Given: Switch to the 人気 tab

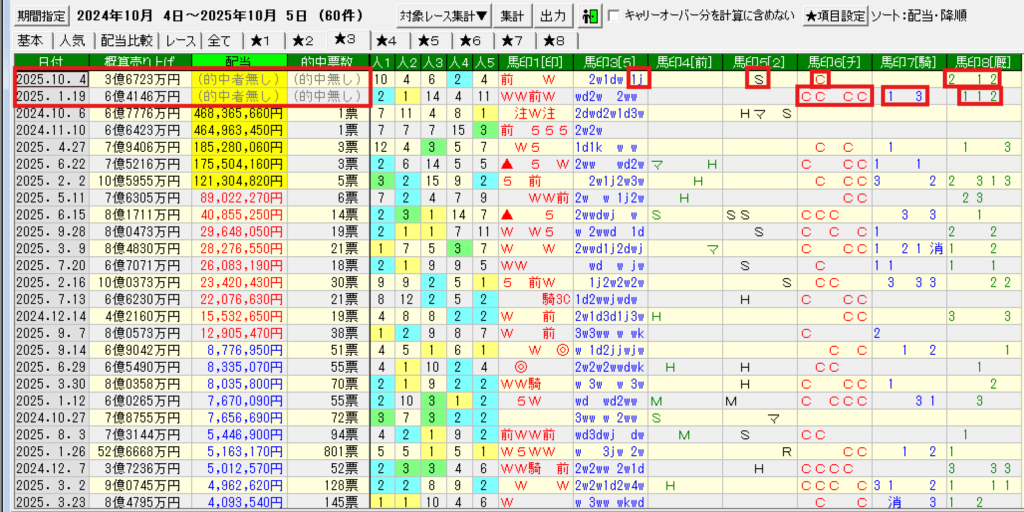Looking at the screenshot, I should (72, 41).
